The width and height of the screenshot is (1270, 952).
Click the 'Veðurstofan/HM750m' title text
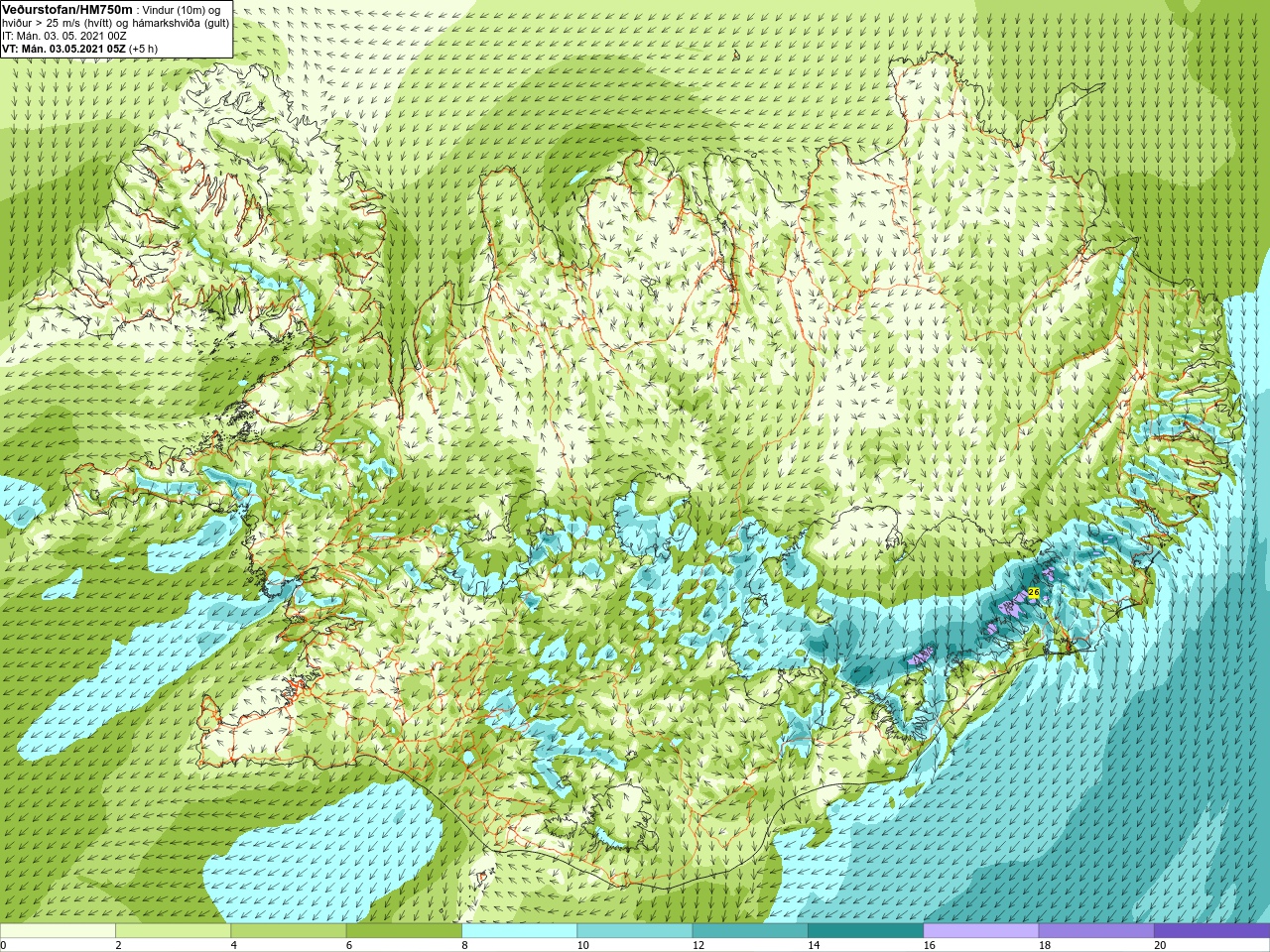click(67, 9)
